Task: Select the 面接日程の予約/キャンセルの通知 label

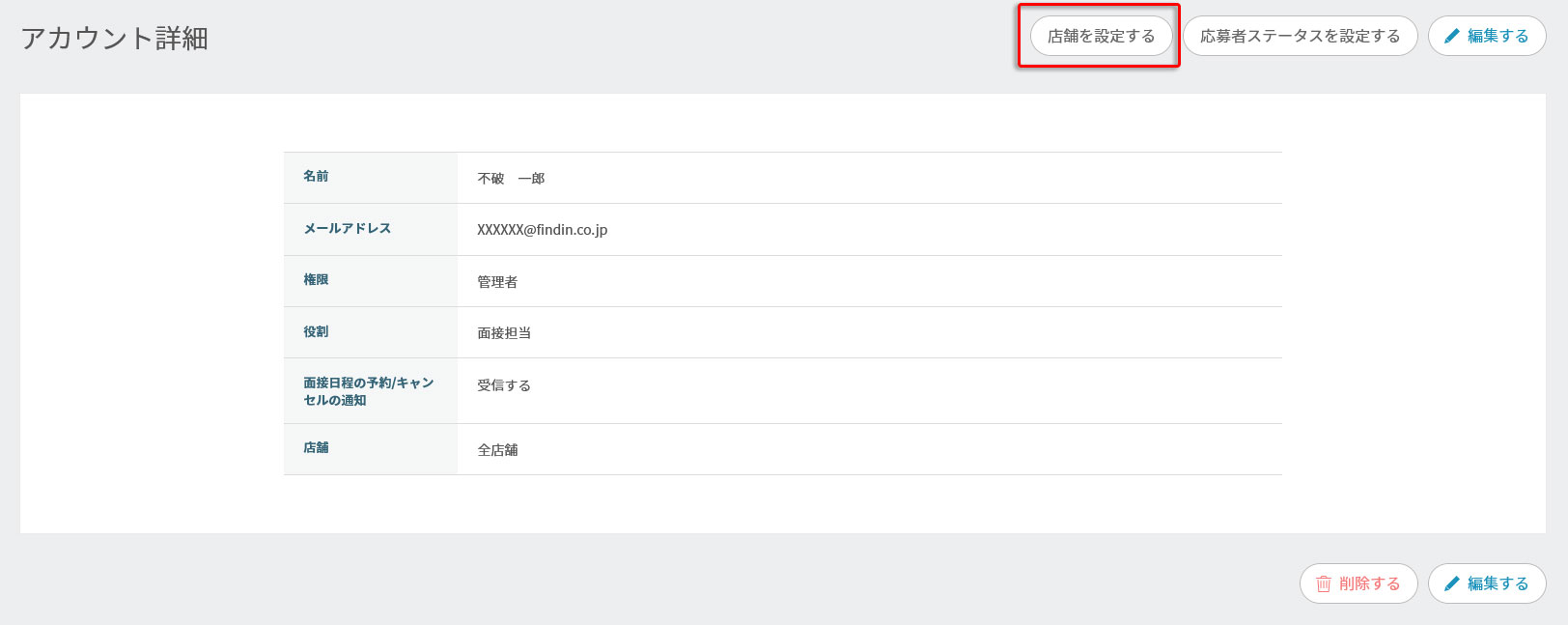Action: click(368, 391)
